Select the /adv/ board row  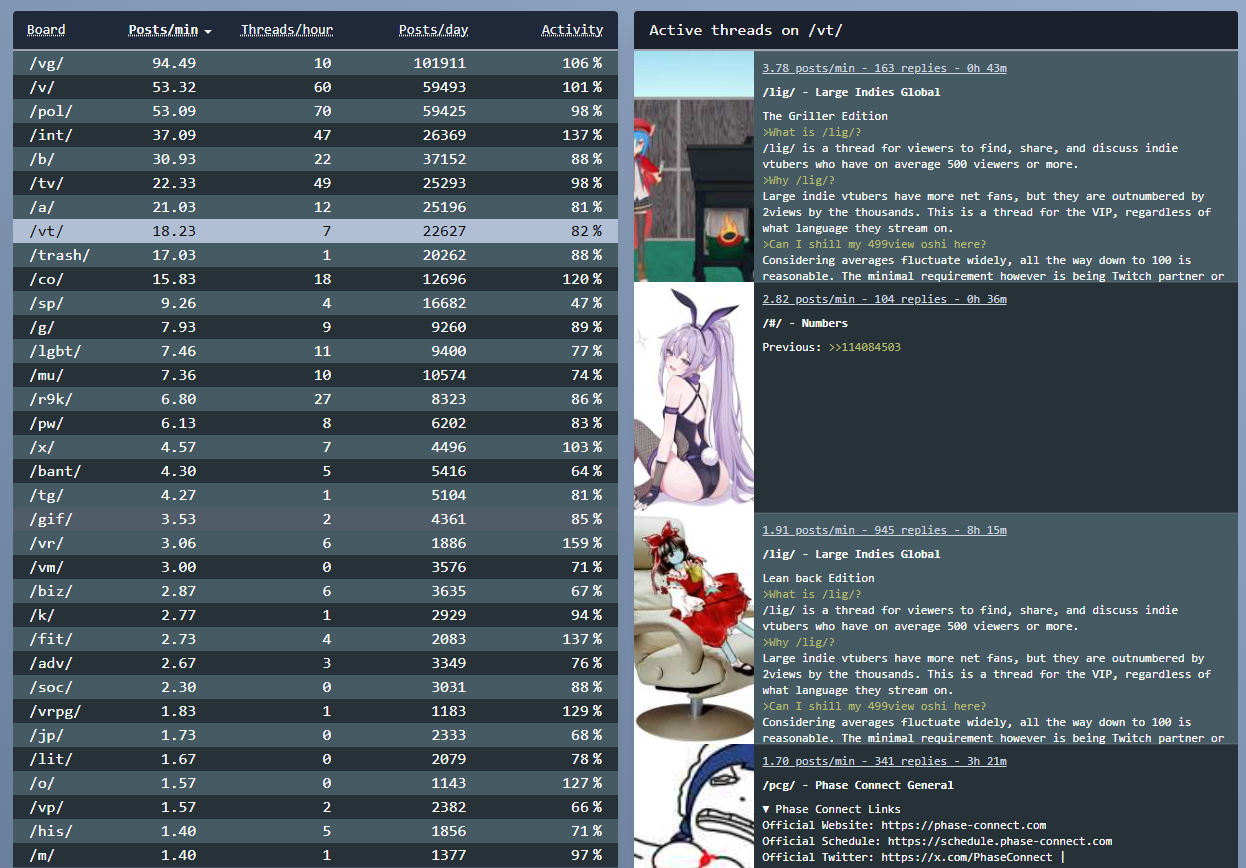315,663
